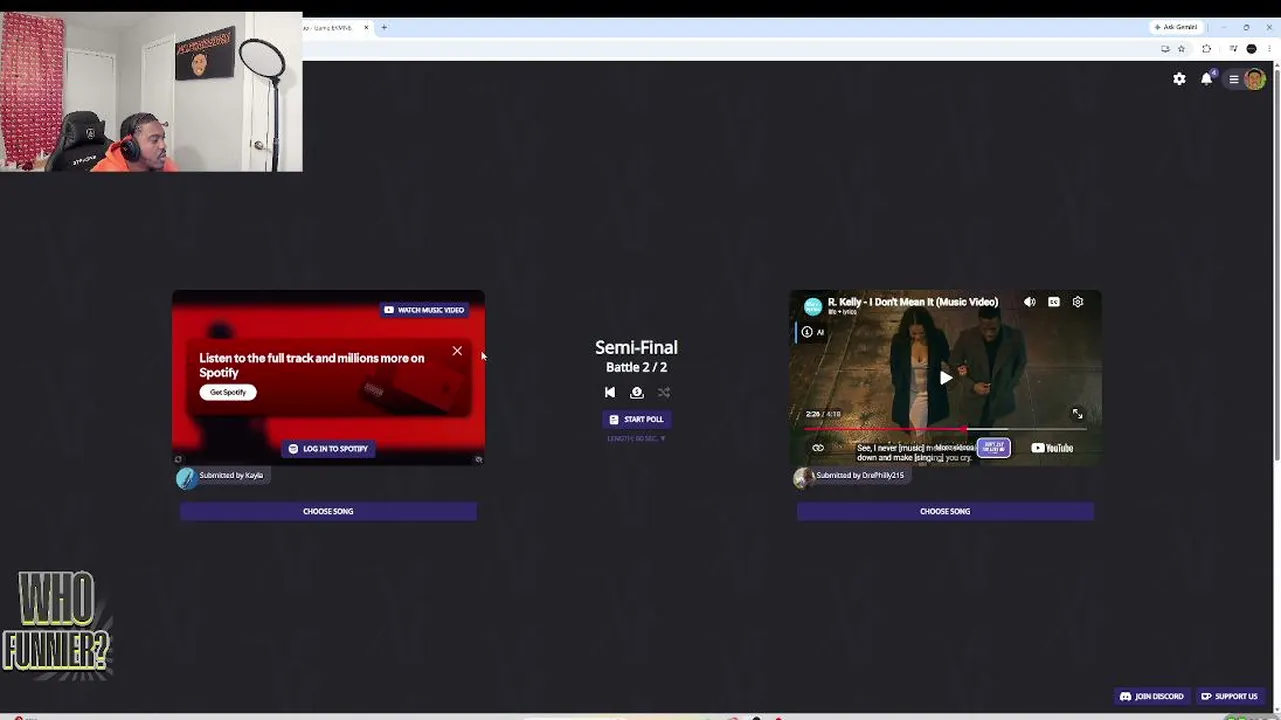1281x720 pixels.
Task: Open the YouTube channel avatar
Action: (x=813, y=306)
